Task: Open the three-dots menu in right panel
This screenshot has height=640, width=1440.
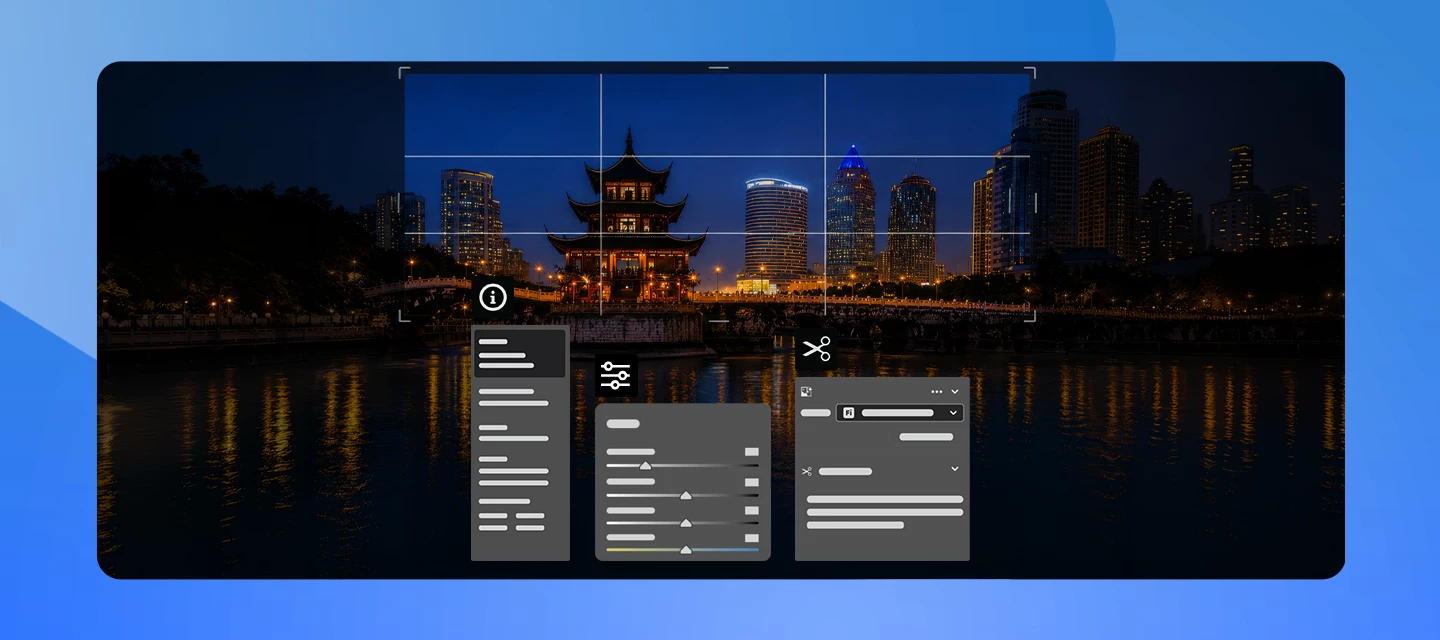Action: click(937, 392)
